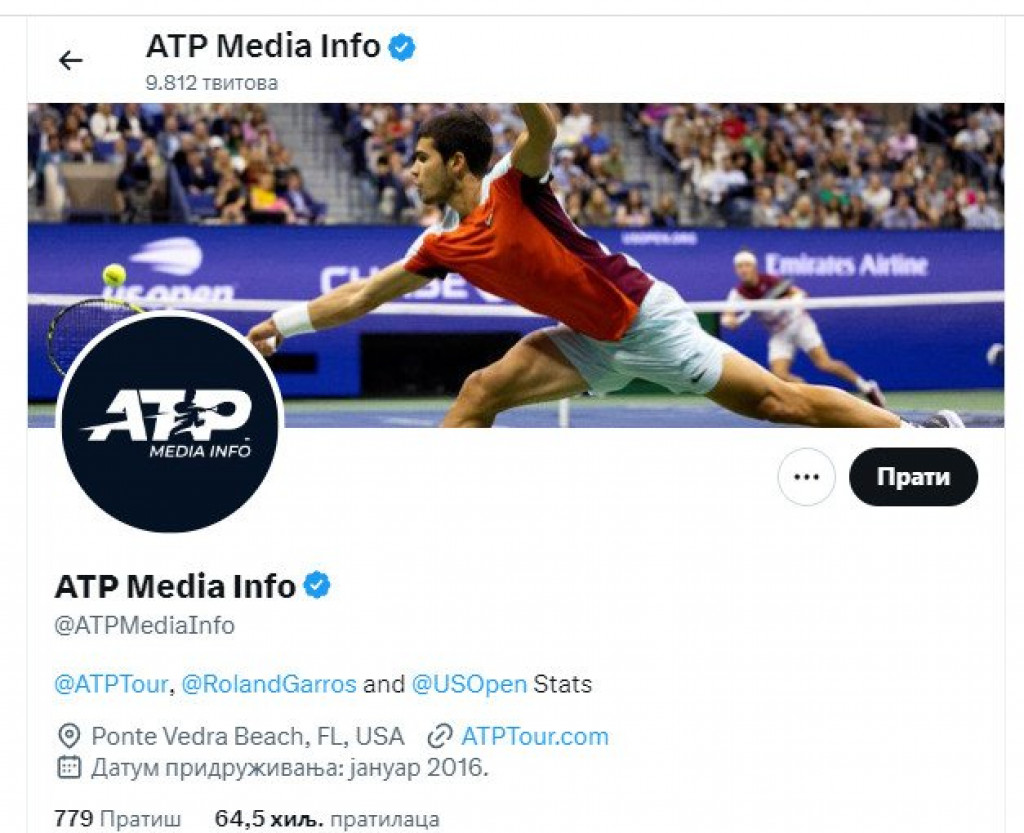
Task: View the 779 Пратиш following list
Action: (x=118, y=819)
